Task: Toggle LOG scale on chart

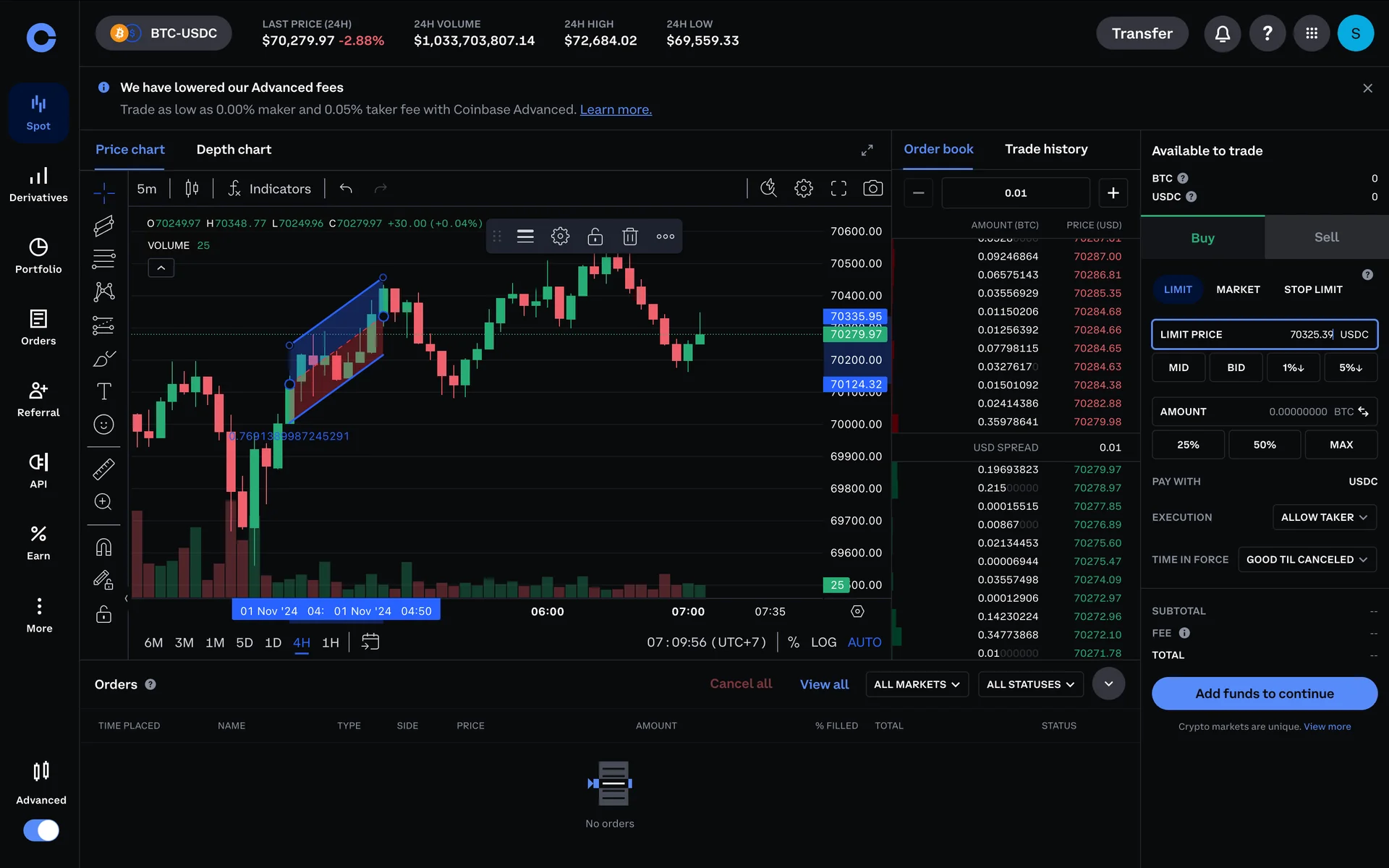Action: pyautogui.click(x=823, y=642)
